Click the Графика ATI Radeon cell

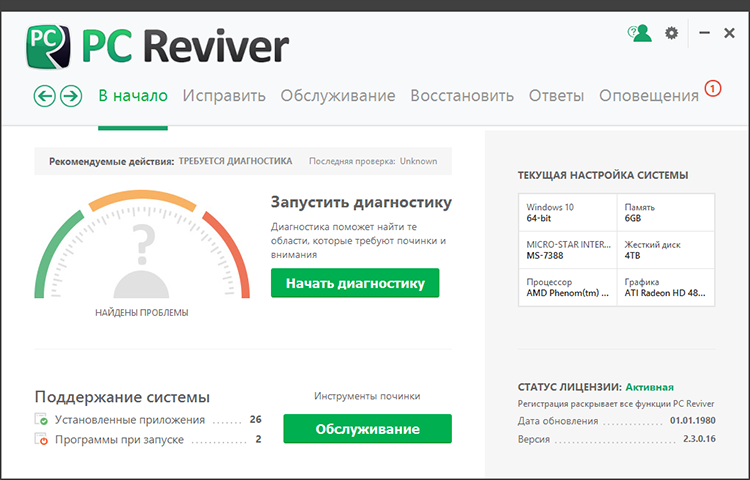tap(666, 287)
